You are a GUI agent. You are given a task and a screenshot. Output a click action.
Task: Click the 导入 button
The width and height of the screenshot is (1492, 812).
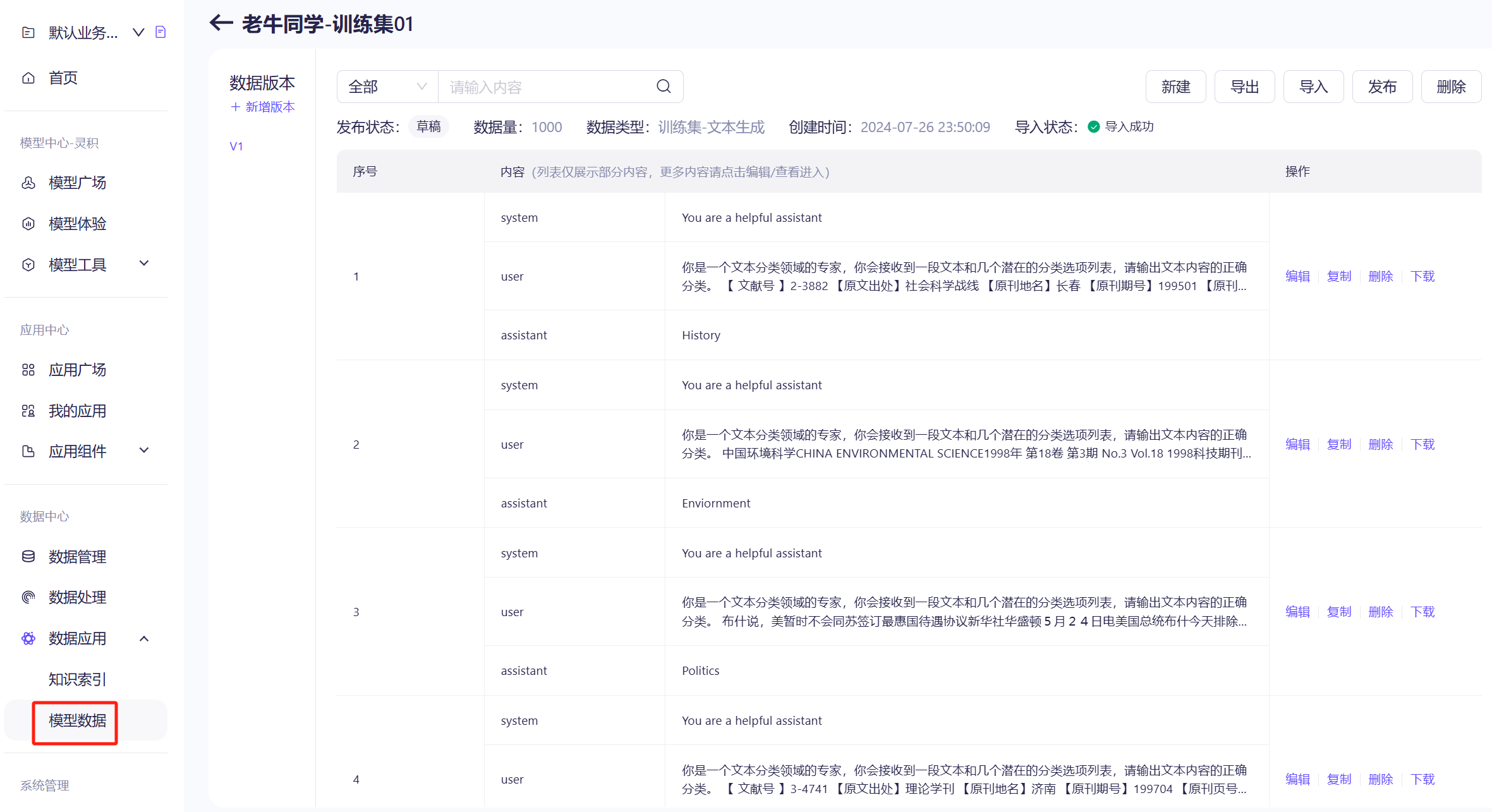(x=1313, y=87)
